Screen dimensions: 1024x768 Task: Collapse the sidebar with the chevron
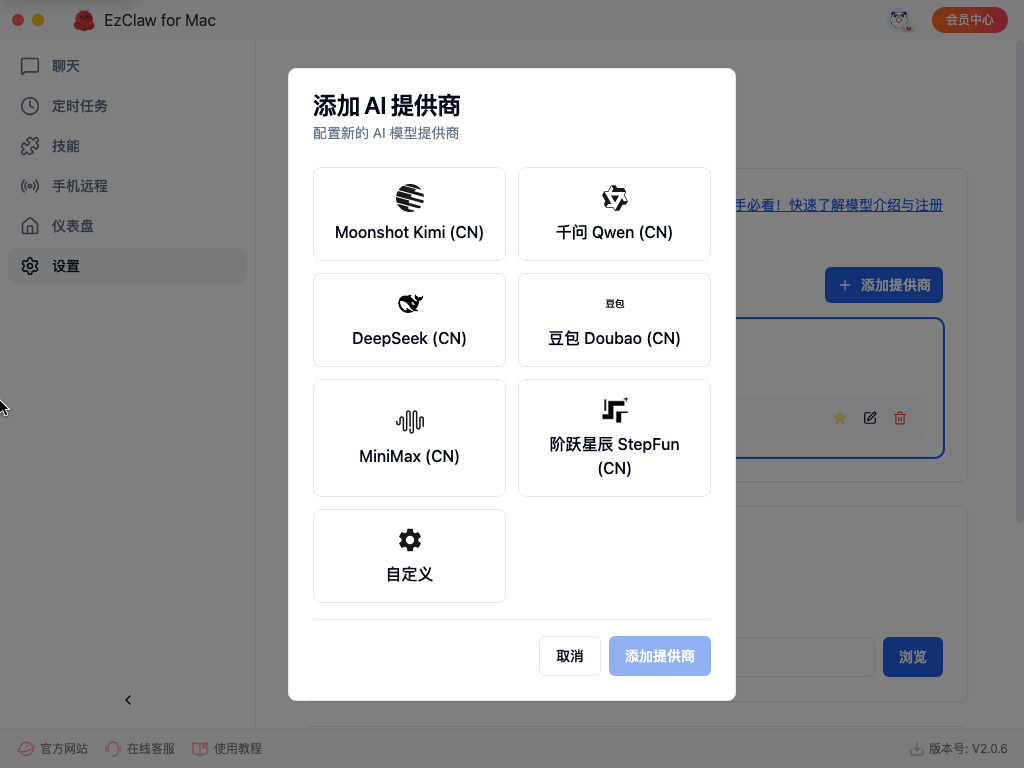128,700
